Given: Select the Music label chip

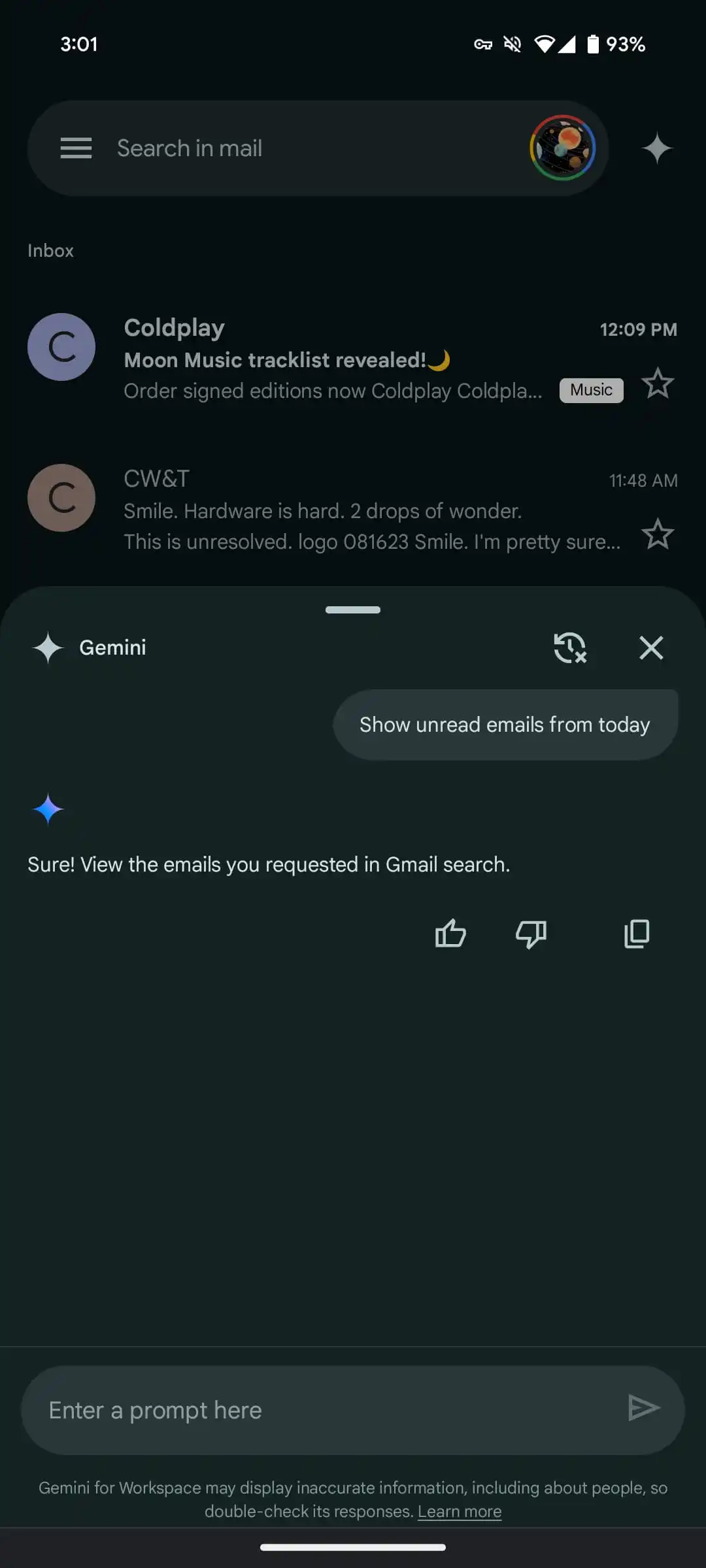Looking at the screenshot, I should (x=592, y=390).
